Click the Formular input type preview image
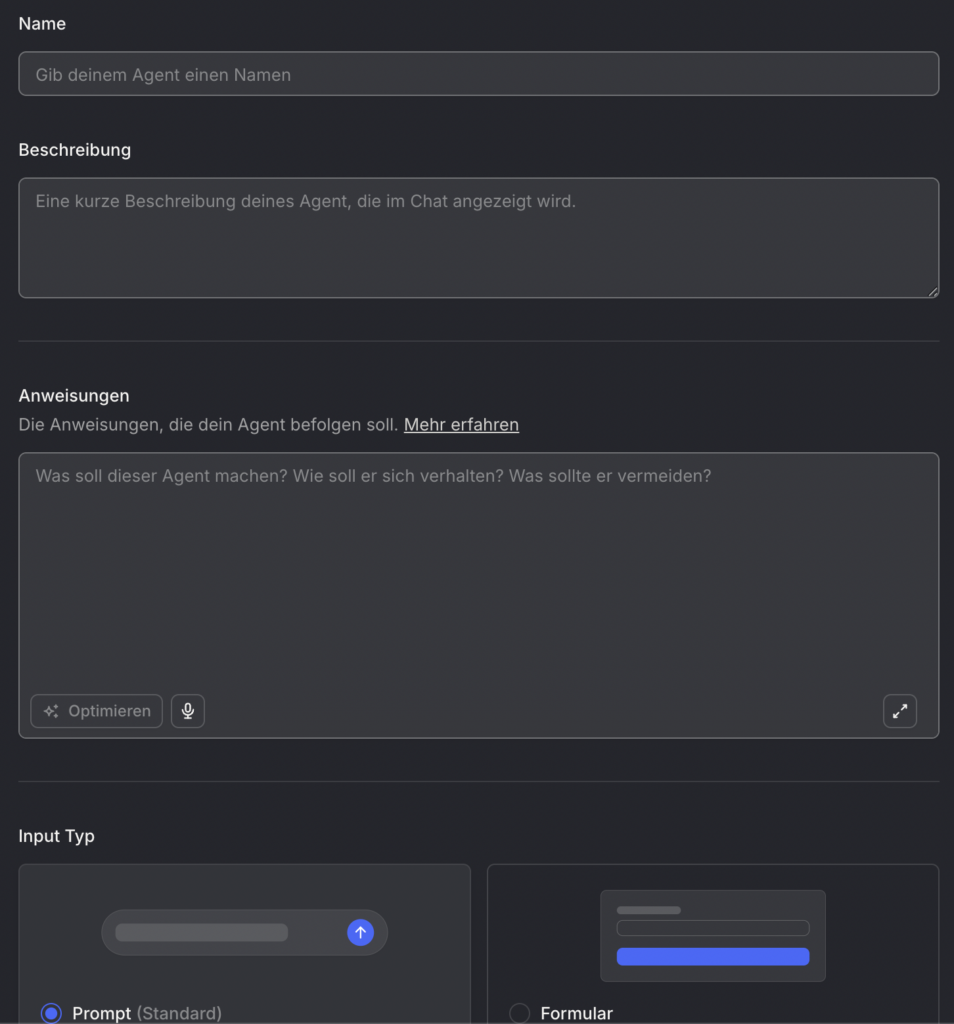Screen dimensions: 954x1024 712,935
